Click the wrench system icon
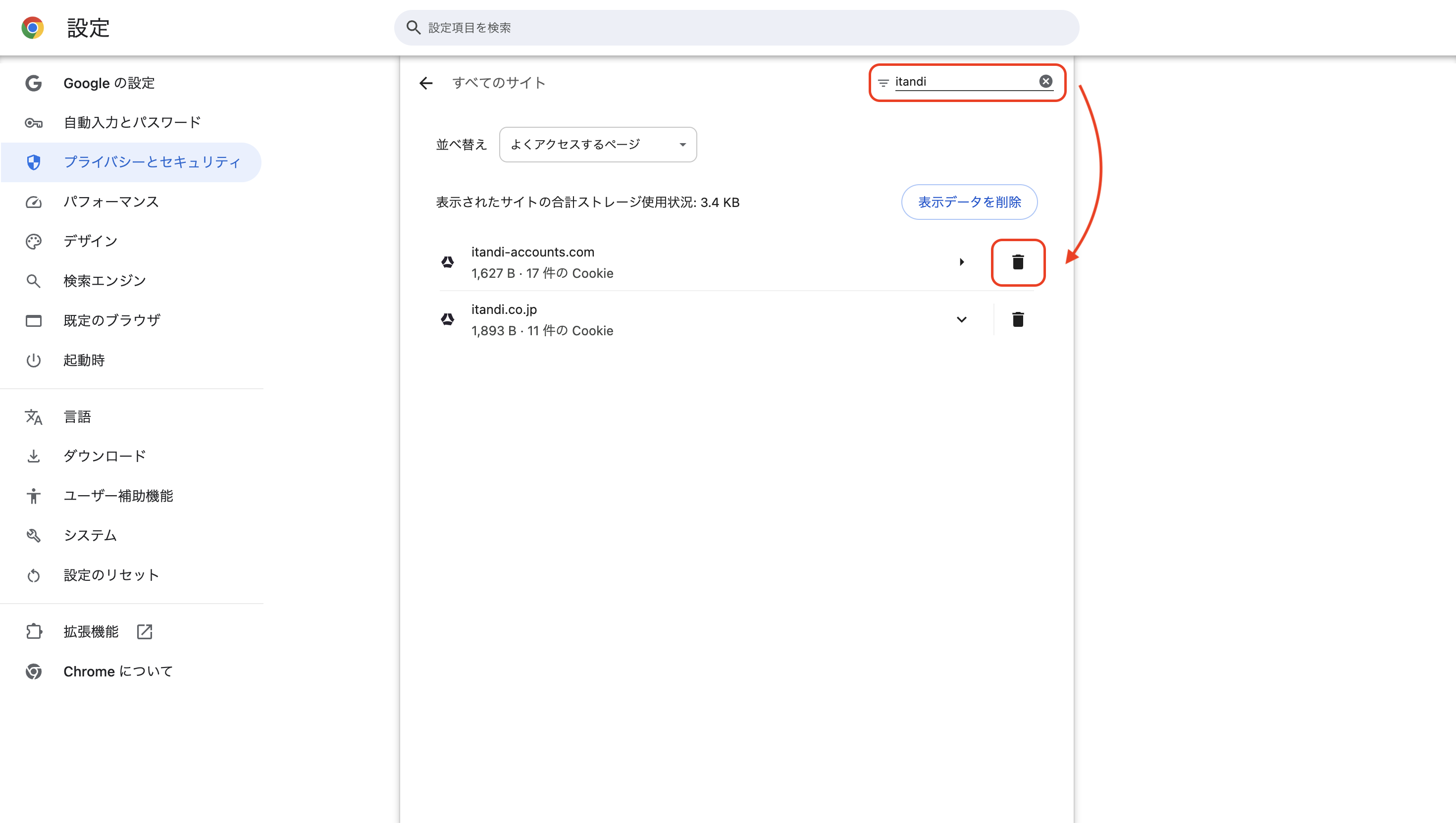The width and height of the screenshot is (1456, 823). point(33,535)
